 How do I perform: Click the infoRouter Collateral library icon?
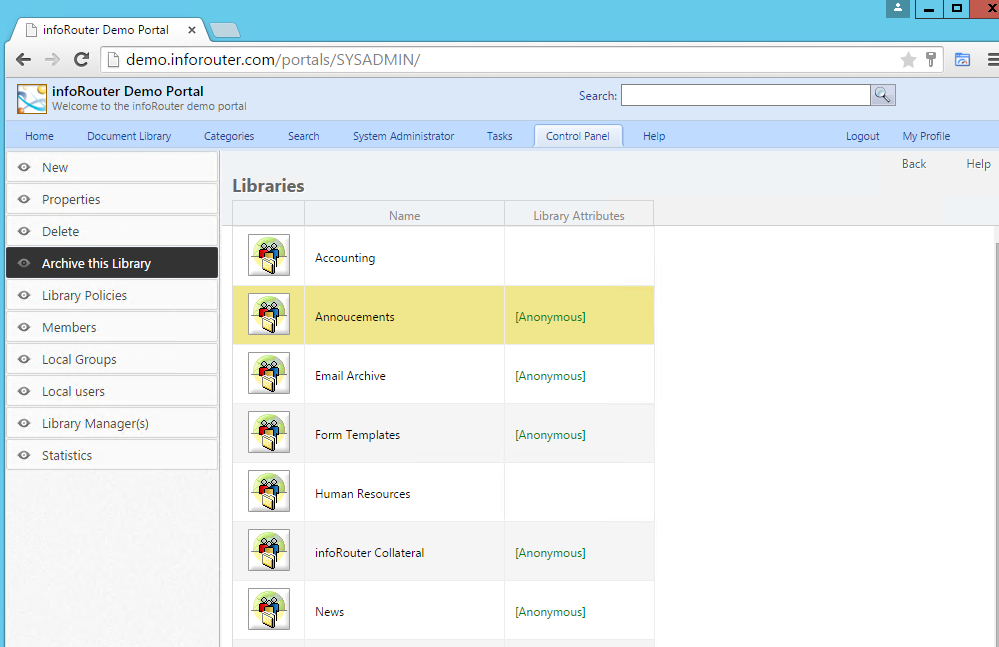tap(269, 550)
